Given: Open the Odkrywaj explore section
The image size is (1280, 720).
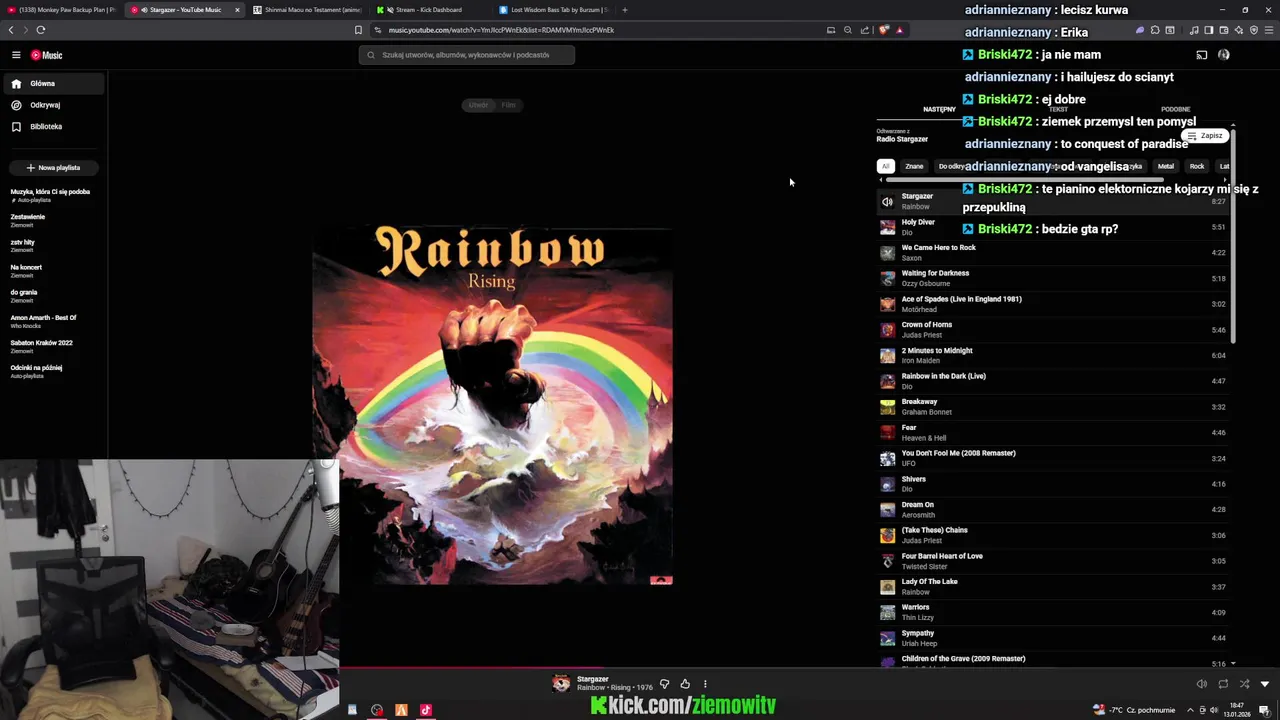Looking at the screenshot, I should (x=53, y=105).
